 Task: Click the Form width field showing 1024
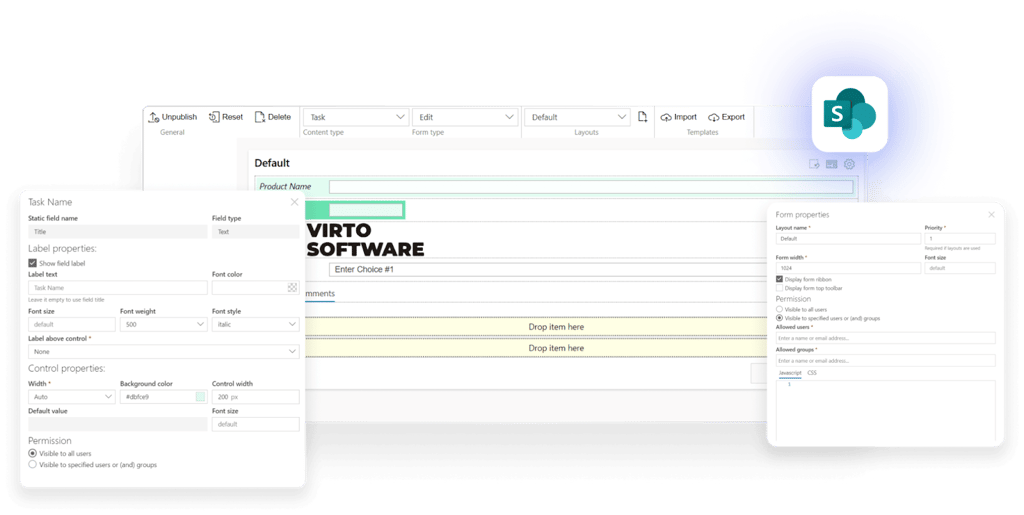point(848,268)
